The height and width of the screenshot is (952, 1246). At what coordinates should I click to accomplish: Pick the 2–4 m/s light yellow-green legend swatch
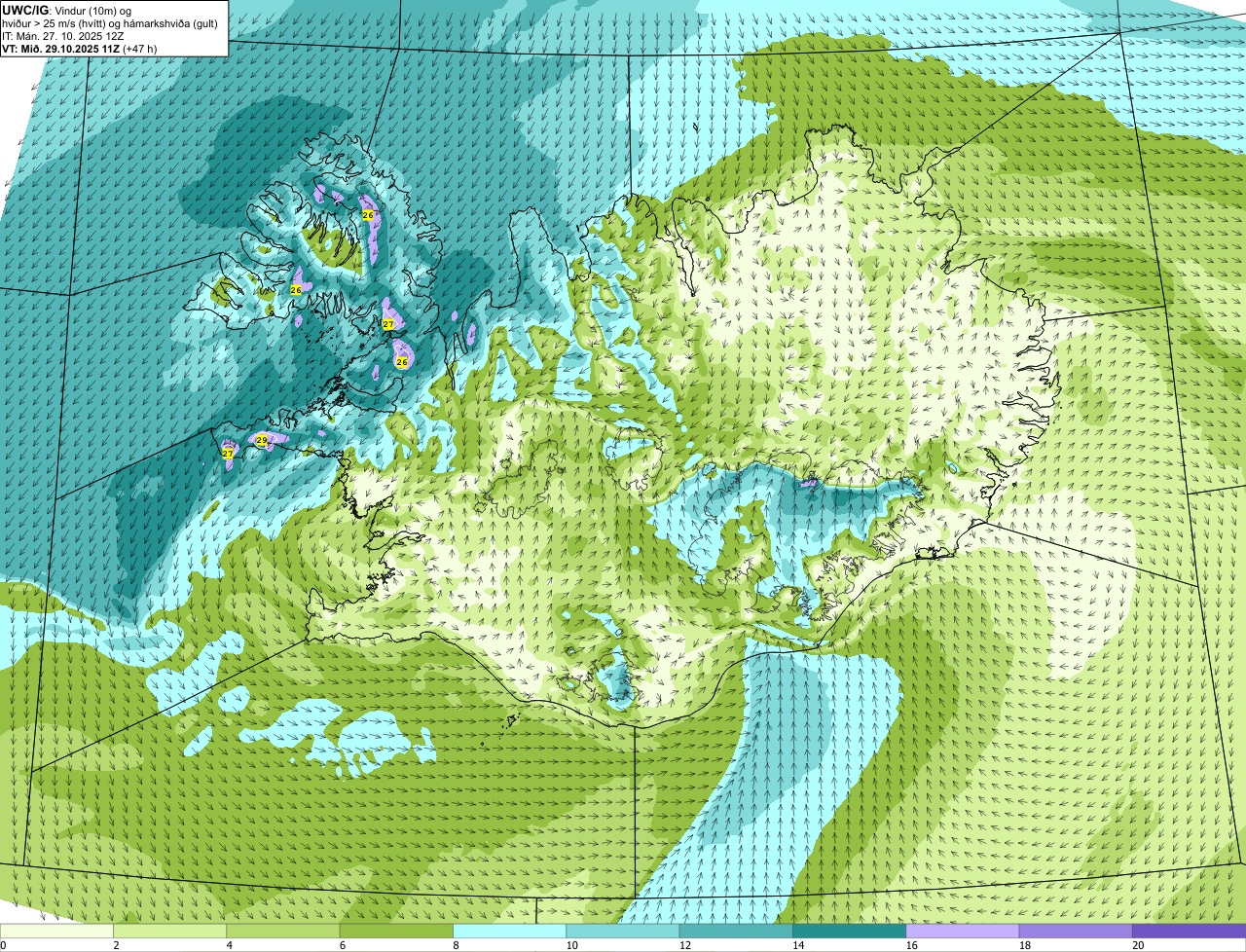pyautogui.click(x=169, y=931)
